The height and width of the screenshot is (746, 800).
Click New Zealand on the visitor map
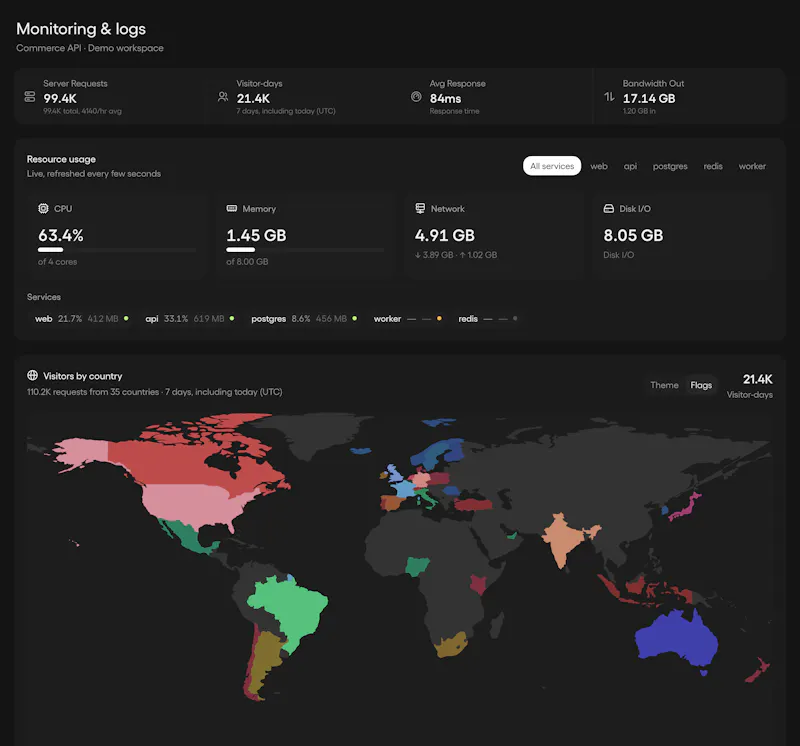758,669
